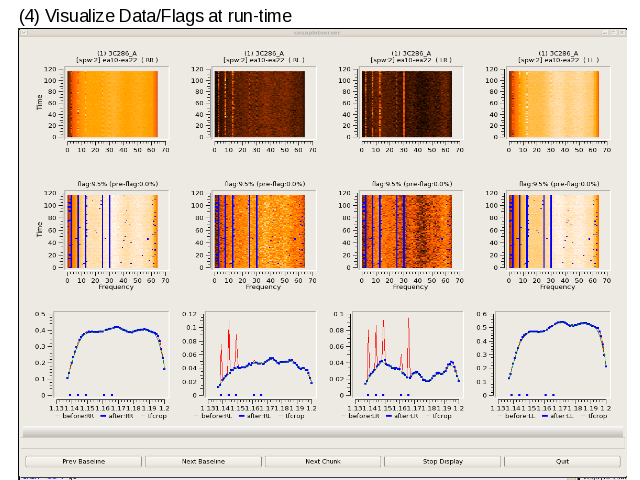Click first middle-row flag percentage label
The width and height of the screenshot is (640, 480).
pos(117,184)
